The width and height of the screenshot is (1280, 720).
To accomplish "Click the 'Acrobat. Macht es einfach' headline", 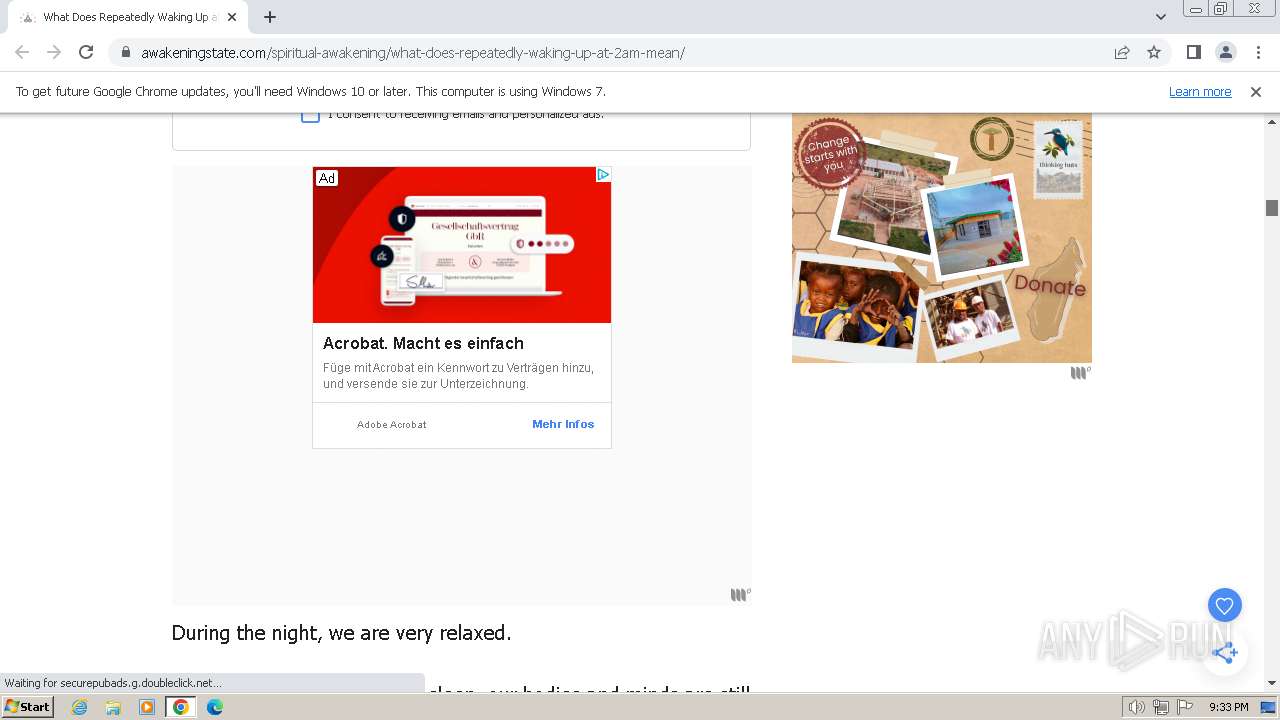I will click(x=423, y=343).
